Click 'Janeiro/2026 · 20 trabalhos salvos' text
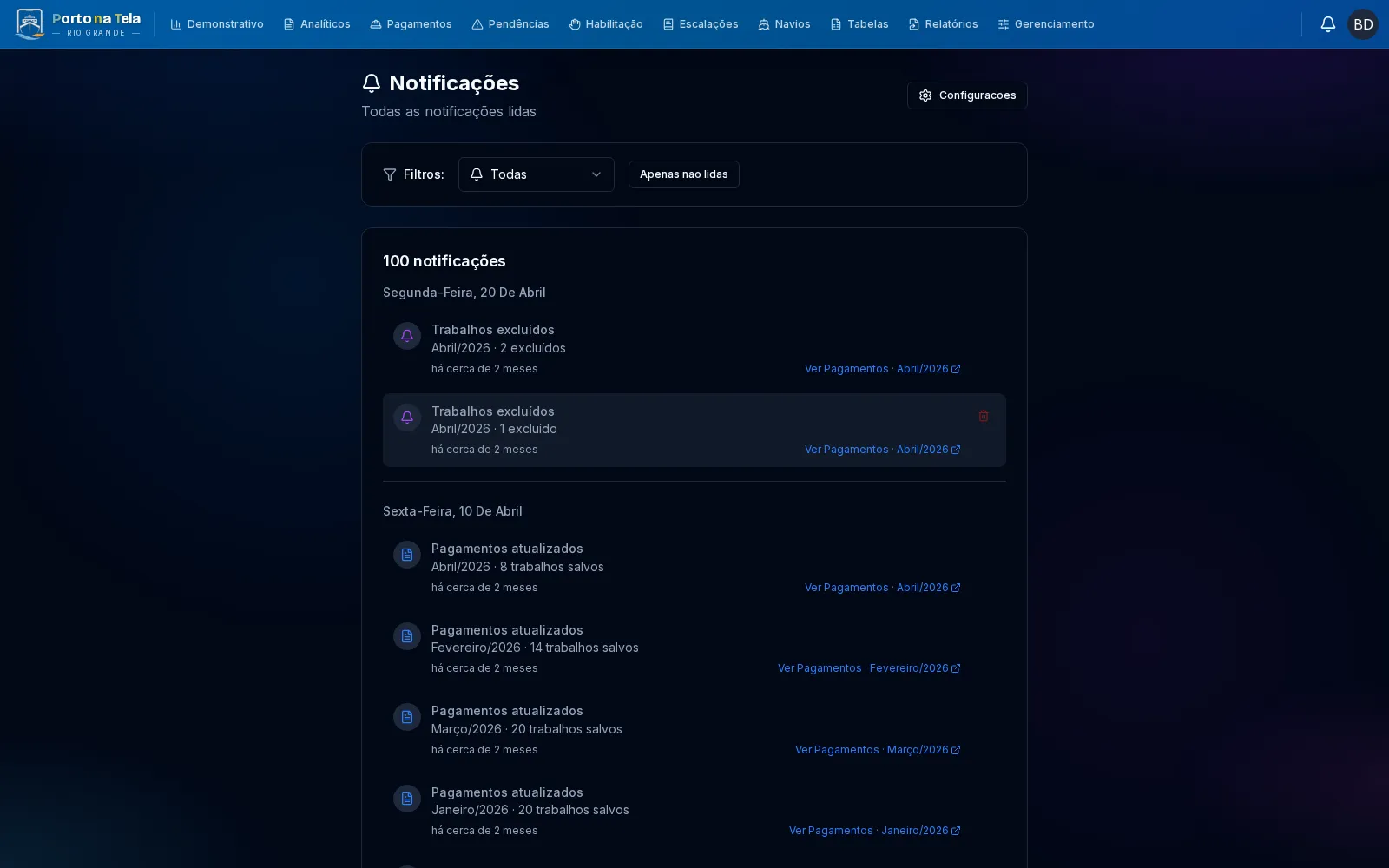1389x868 pixels. (530, 810)
